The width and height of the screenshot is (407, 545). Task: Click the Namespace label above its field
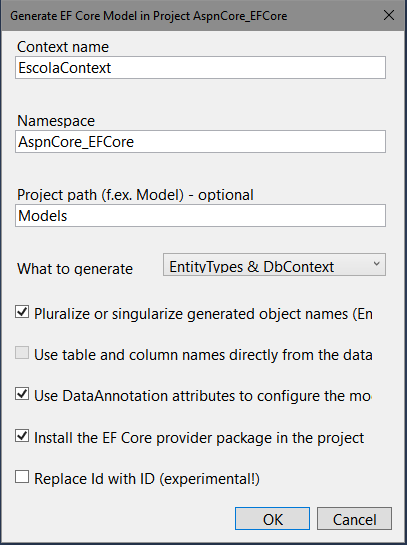[56, 121]
